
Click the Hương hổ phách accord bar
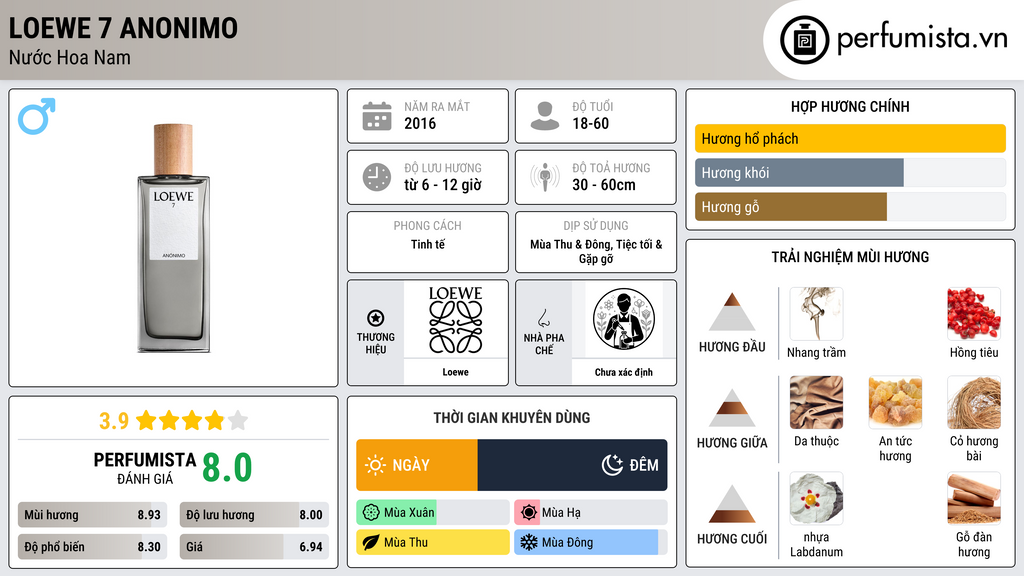coord(850,138)
